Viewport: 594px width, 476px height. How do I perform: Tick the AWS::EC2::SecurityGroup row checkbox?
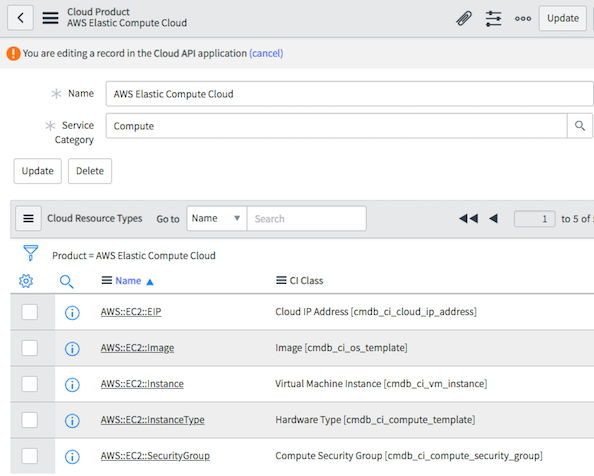click(x=30, y=456)
